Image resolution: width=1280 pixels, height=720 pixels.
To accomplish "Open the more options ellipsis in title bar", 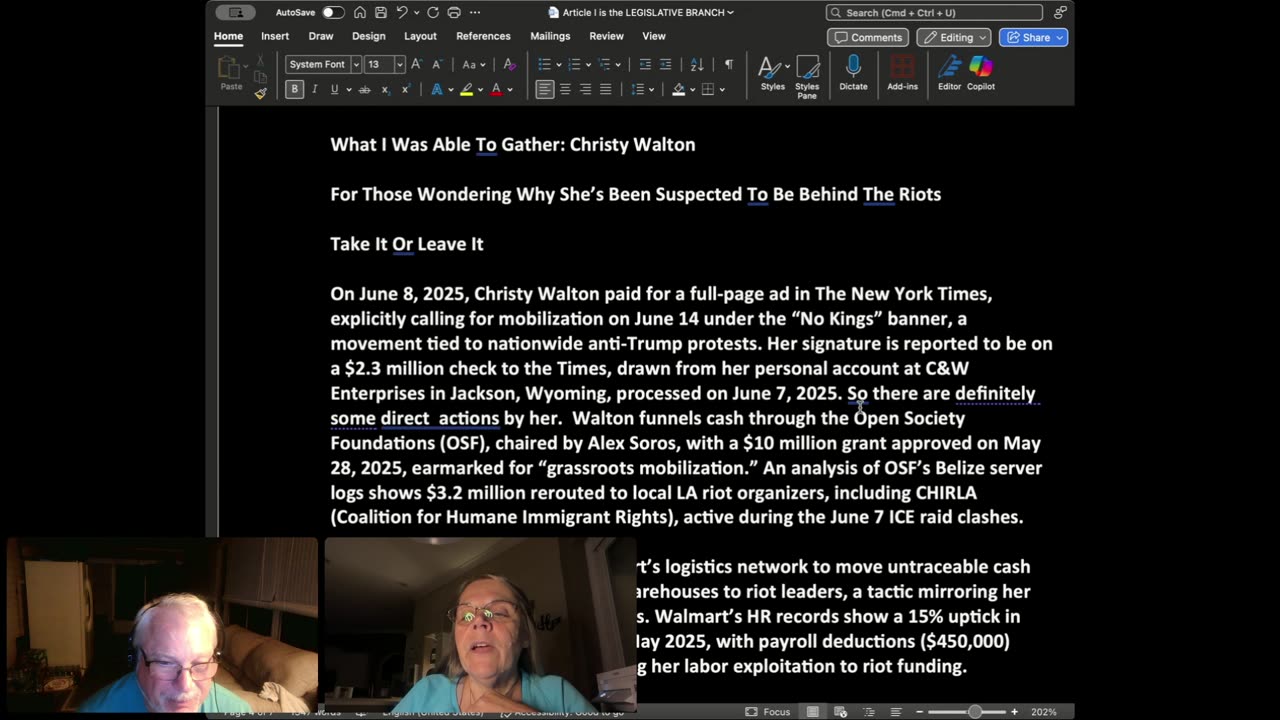I will pyautogui.click(x=475, y=12).
